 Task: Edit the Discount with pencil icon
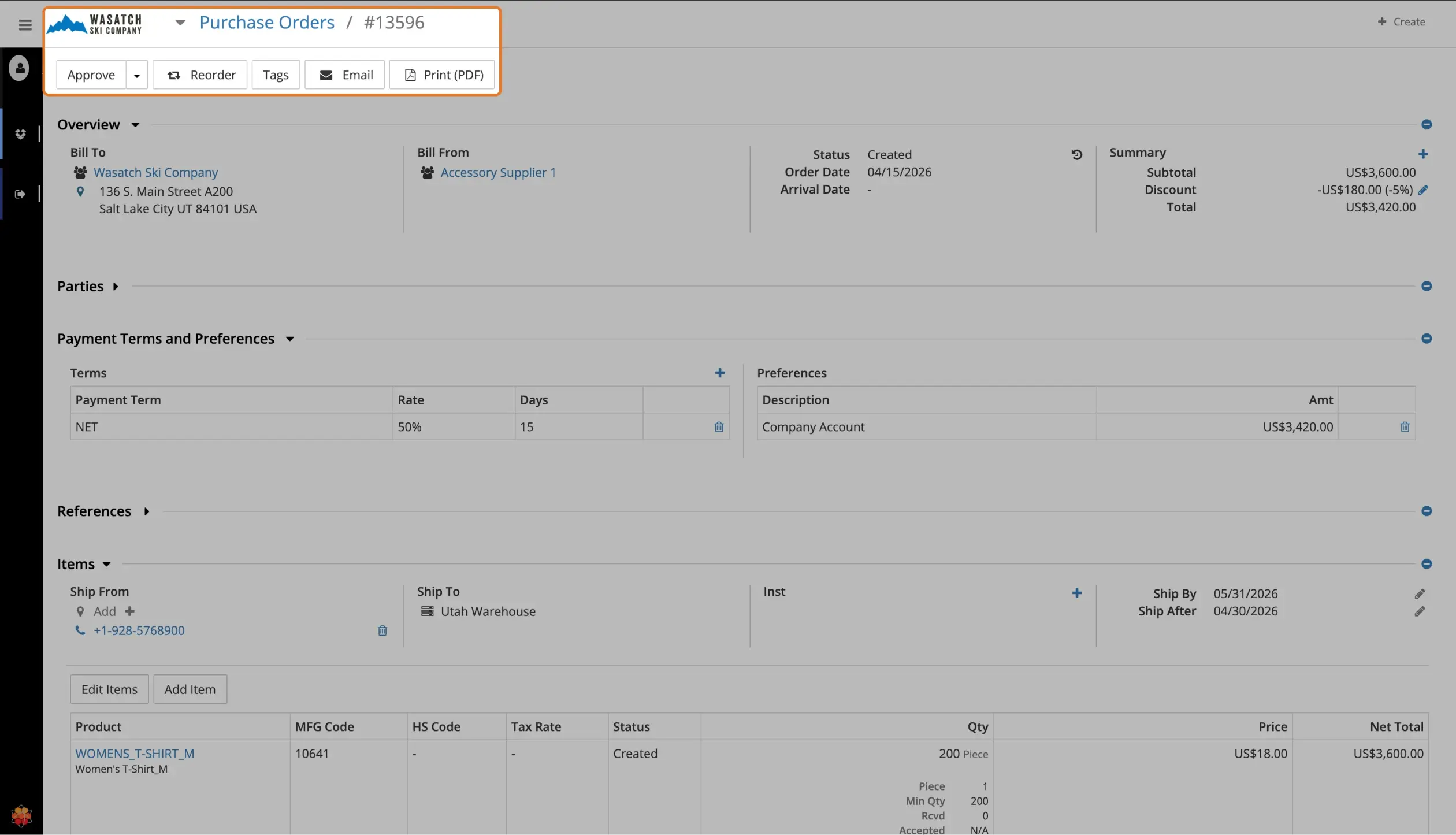coord(1423,190)
